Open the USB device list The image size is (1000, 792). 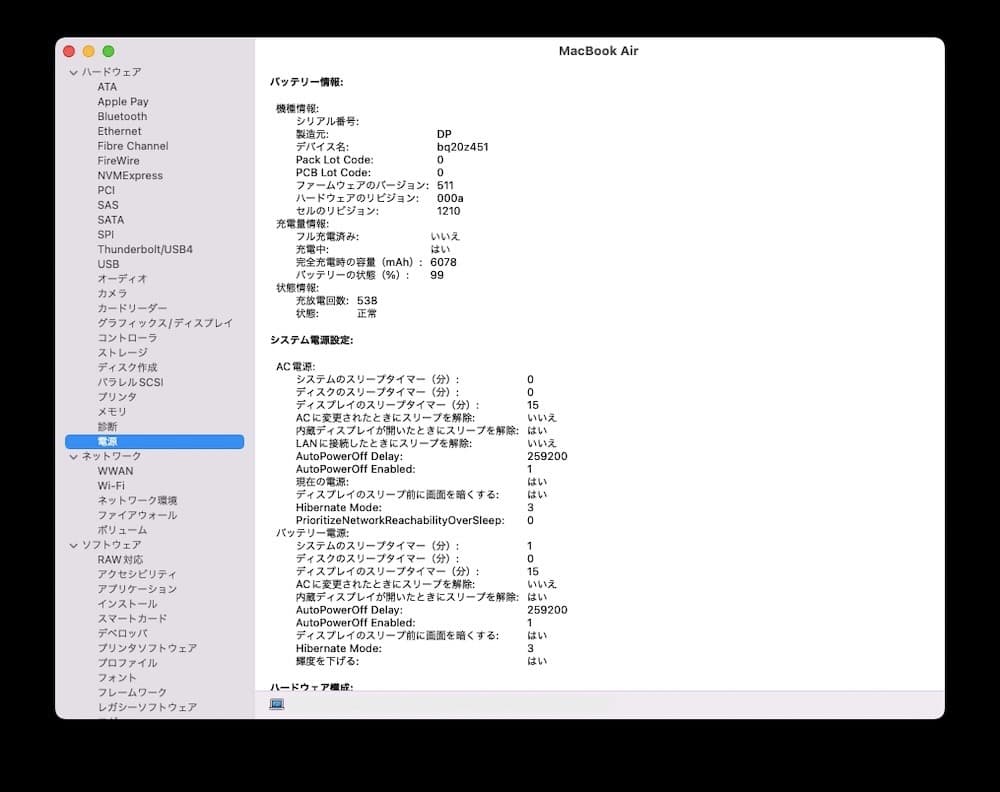108,264
